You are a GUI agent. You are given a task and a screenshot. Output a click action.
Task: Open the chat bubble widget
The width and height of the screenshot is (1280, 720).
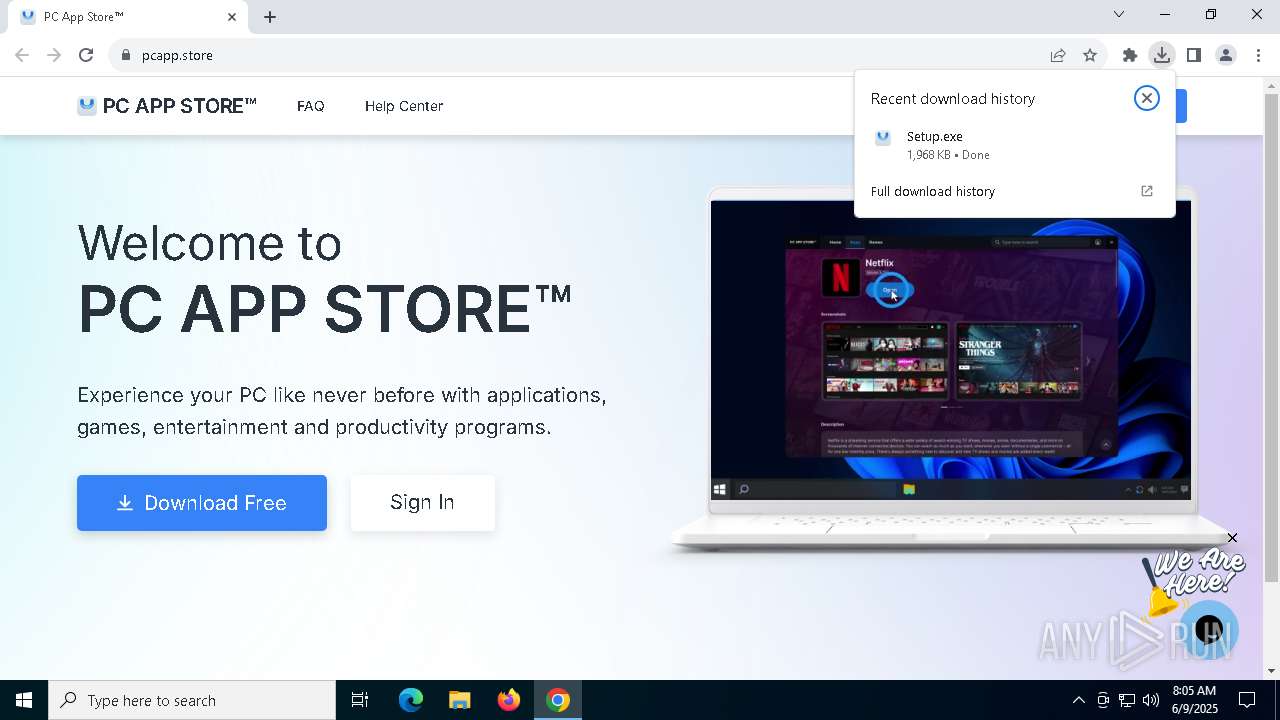pyautogui.click(x=1209, y=630)
